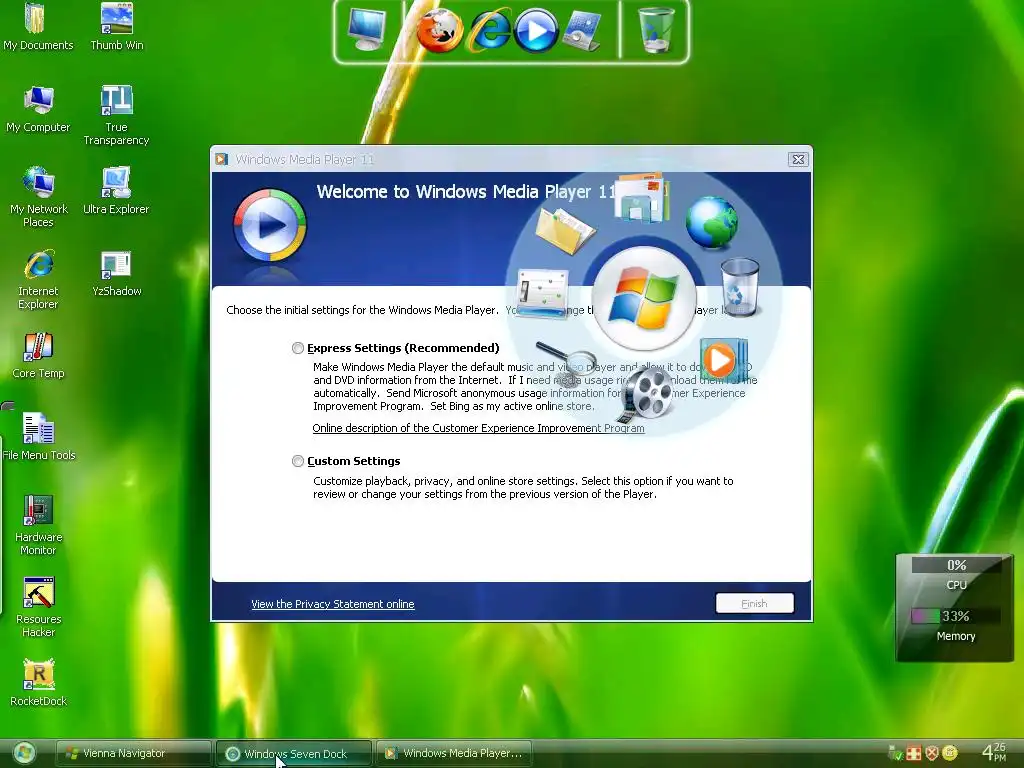Launch the True Transparency shortcut

[116, 115]
